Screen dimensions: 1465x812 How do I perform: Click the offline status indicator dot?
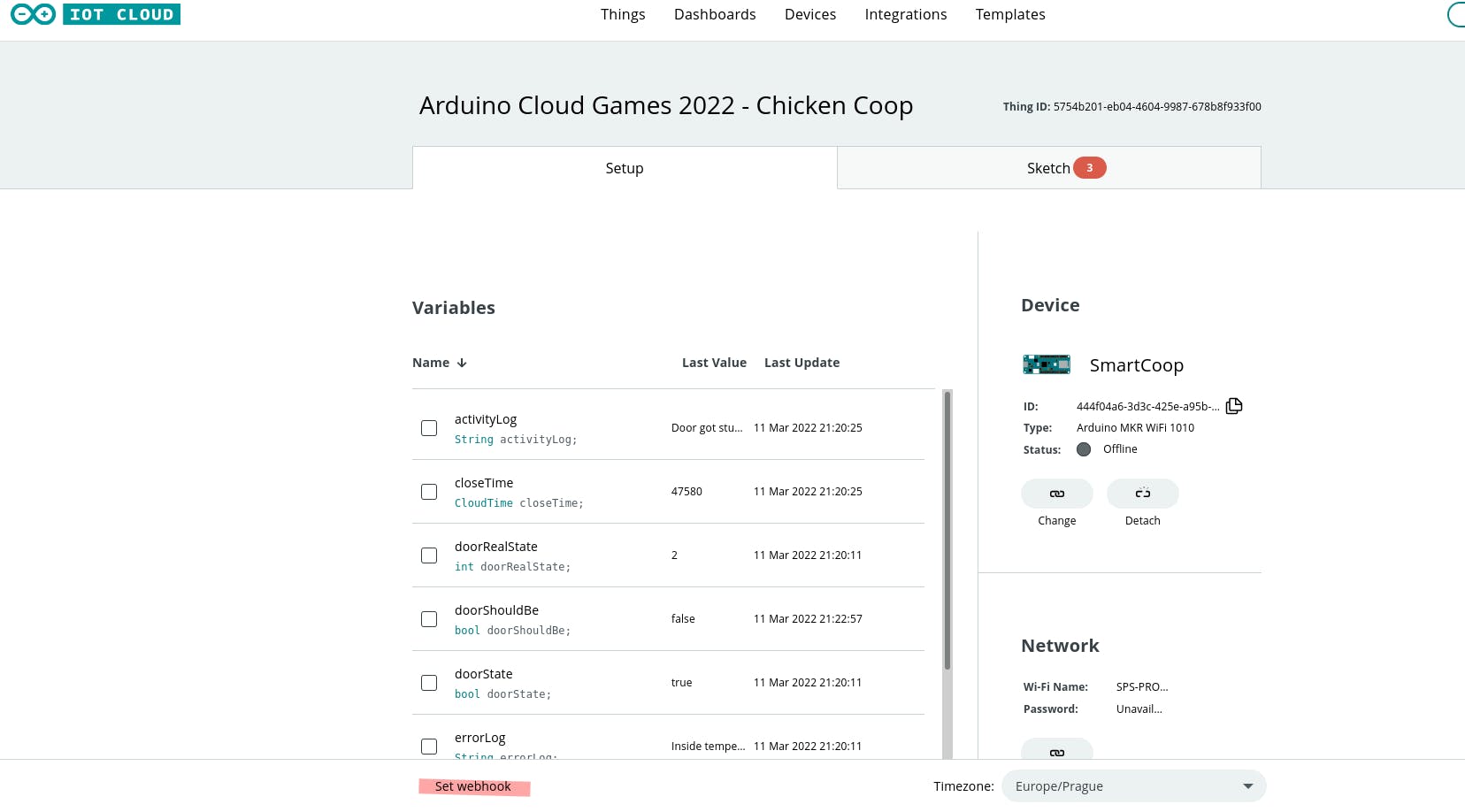(x=1084, y=449)
